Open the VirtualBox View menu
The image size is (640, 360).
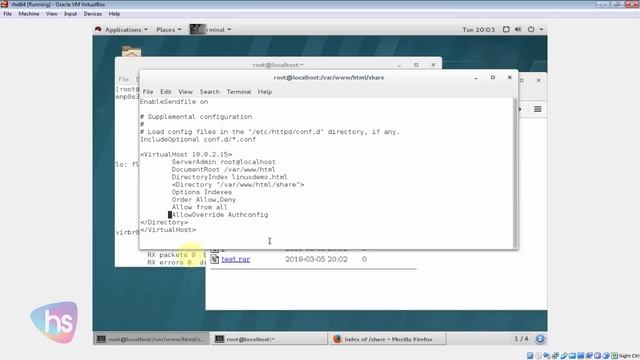(x=51, y=13)
